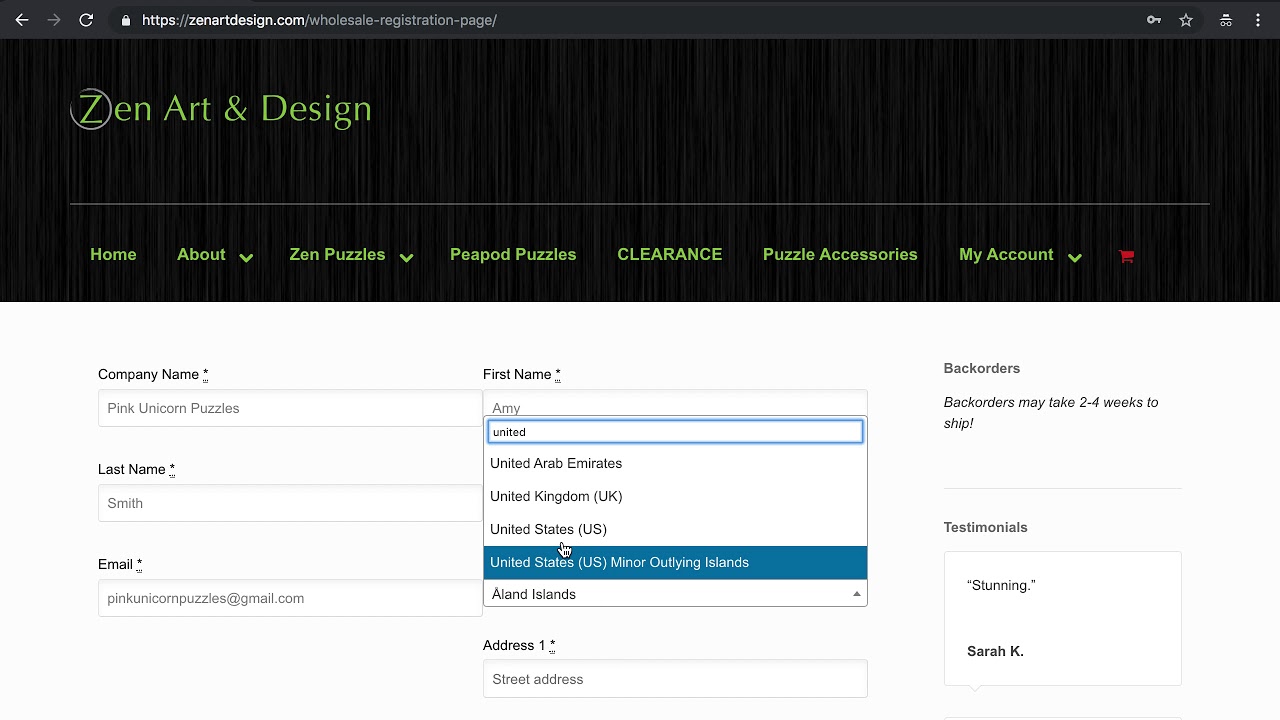This screenshot has height=720, width=1280.
Task: Click the country search box containing 'united'
Action: pyautogui.click(x=675, y=432)
